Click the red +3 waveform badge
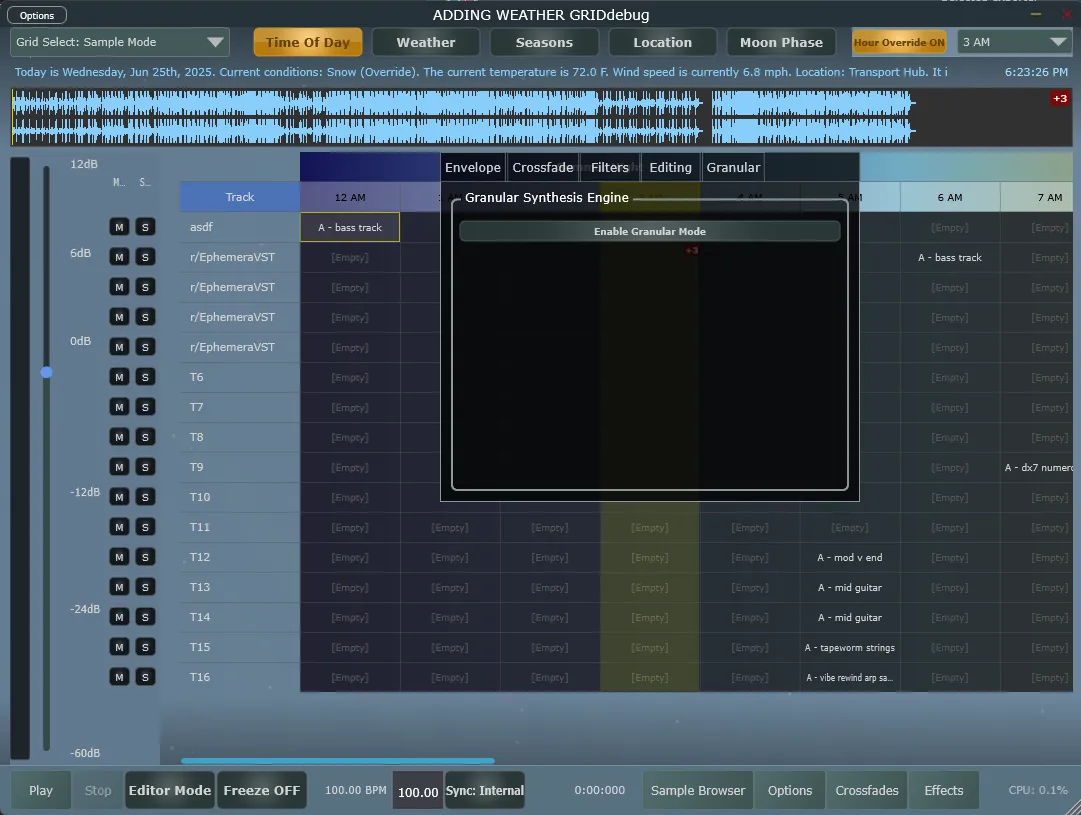 click(x=1059, y=98)
